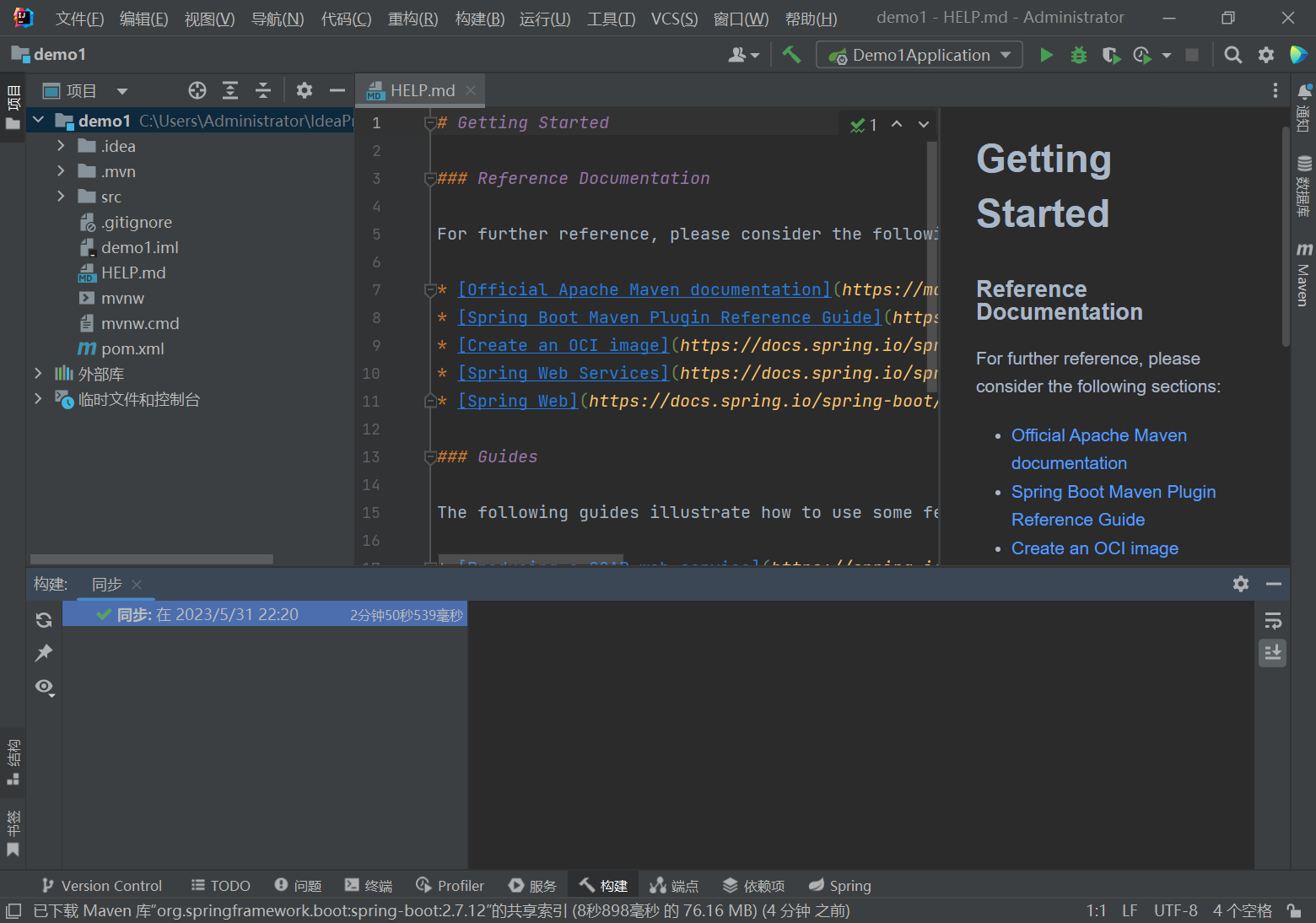Open Search Everywhere magnifier icon
This screenshot has height=923, width=1316.
point(1232,55)
